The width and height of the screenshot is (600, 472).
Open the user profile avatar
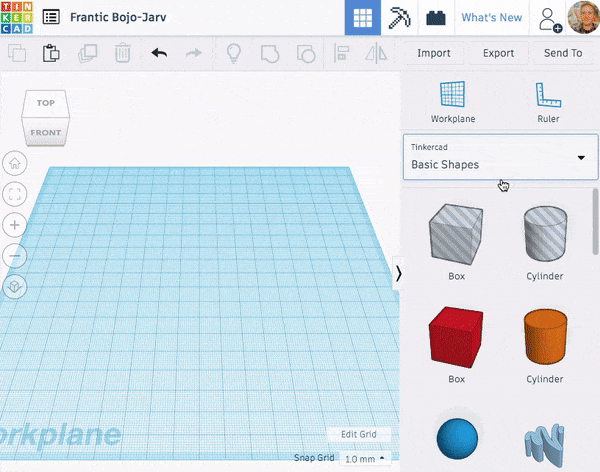583,18
